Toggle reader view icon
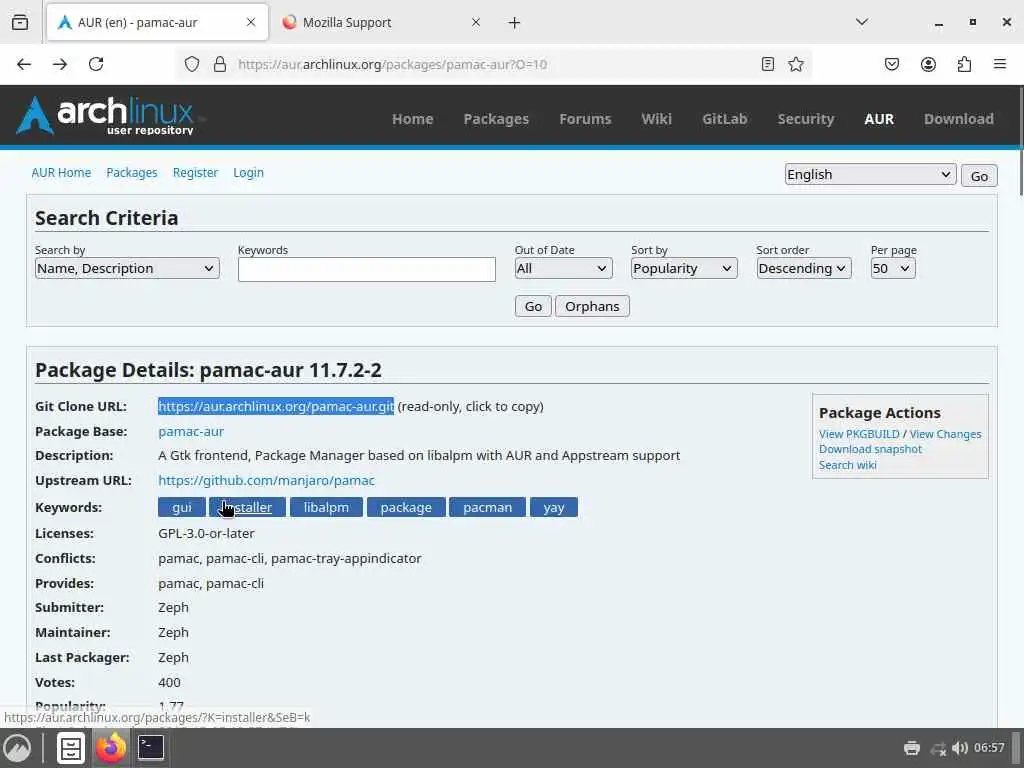This screenshot has height=768, width=1024. pos(768,64)
